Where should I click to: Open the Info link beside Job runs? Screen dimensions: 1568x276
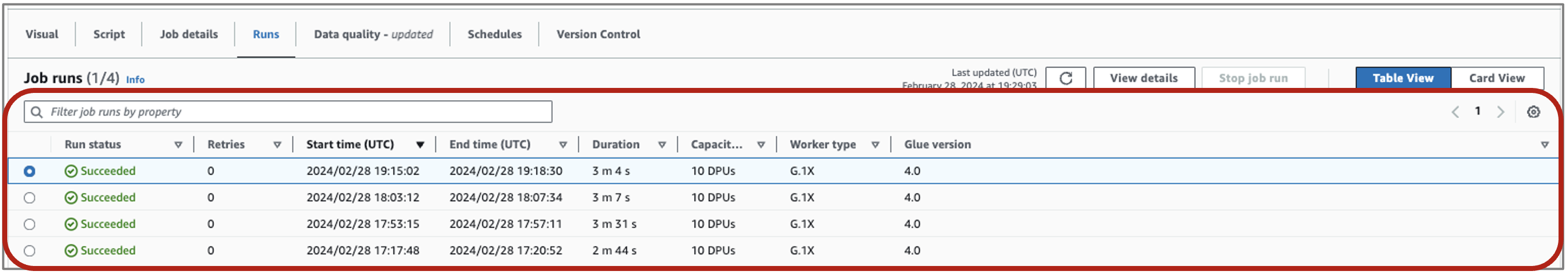[135, 80]
